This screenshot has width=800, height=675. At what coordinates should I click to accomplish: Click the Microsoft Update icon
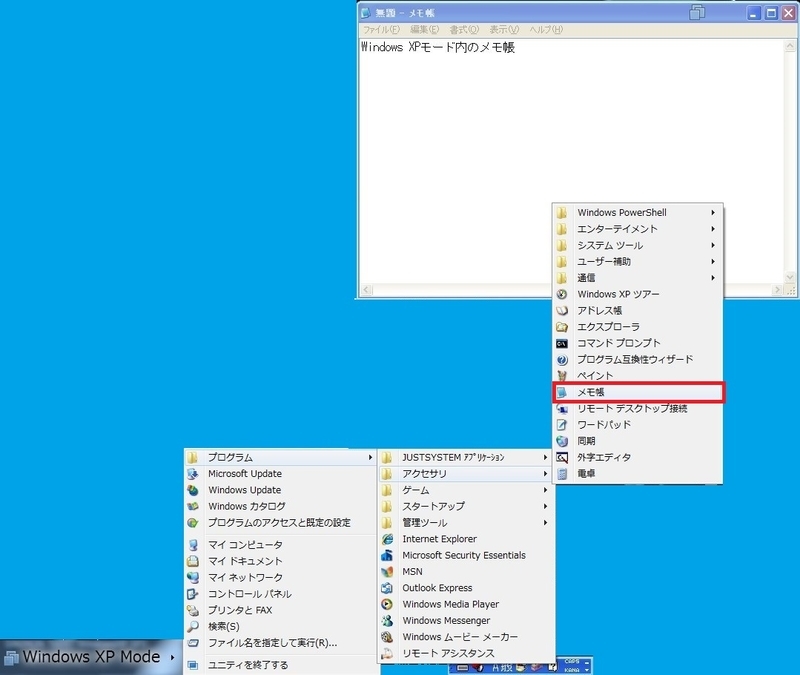[x=192, y=474]
